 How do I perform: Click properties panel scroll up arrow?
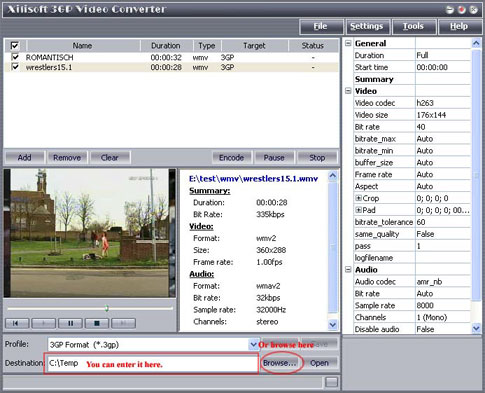(476, 43)
